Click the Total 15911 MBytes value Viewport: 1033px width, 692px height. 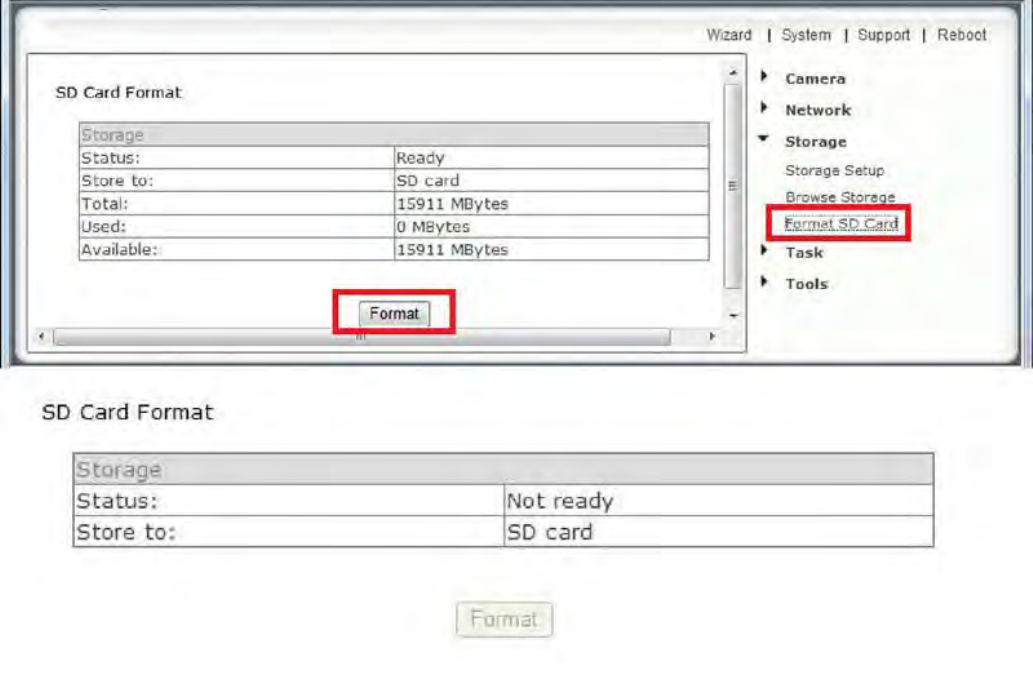pyautogui.click(x=452, y=204)
